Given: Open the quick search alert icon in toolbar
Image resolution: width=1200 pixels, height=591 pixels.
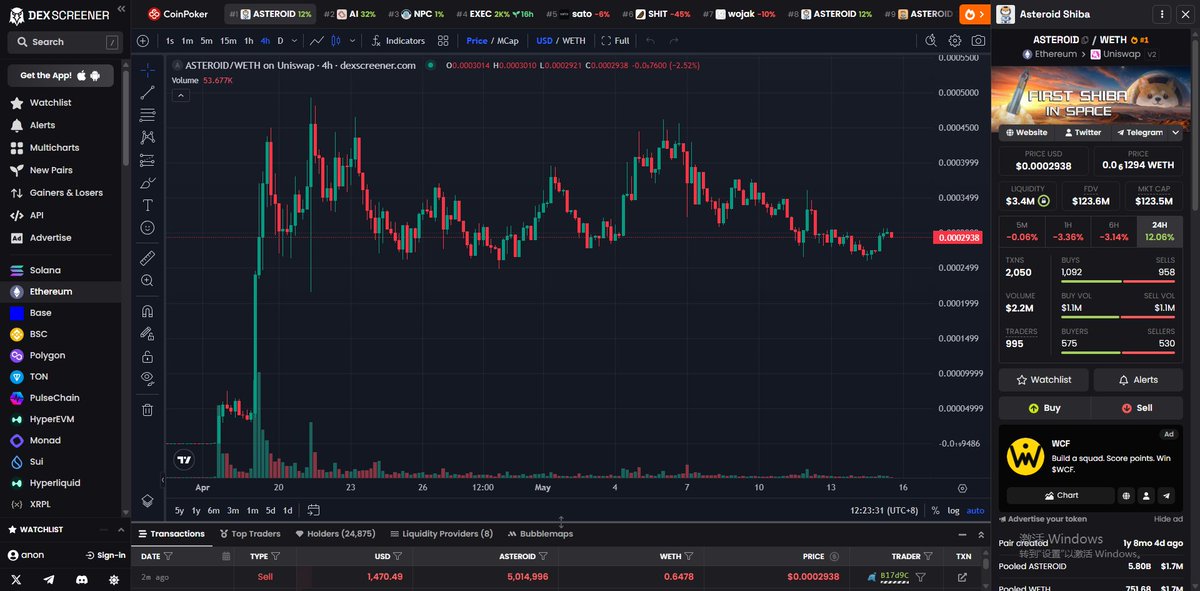Looking at the screenshot, I should 931,41.
